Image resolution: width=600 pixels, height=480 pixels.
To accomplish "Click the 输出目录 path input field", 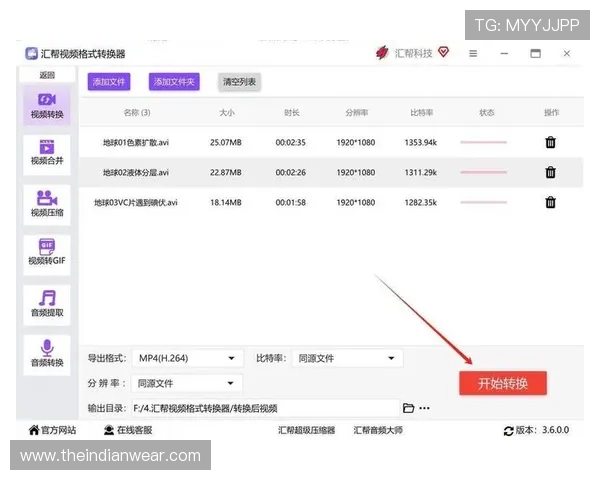I will pos(266,408).
